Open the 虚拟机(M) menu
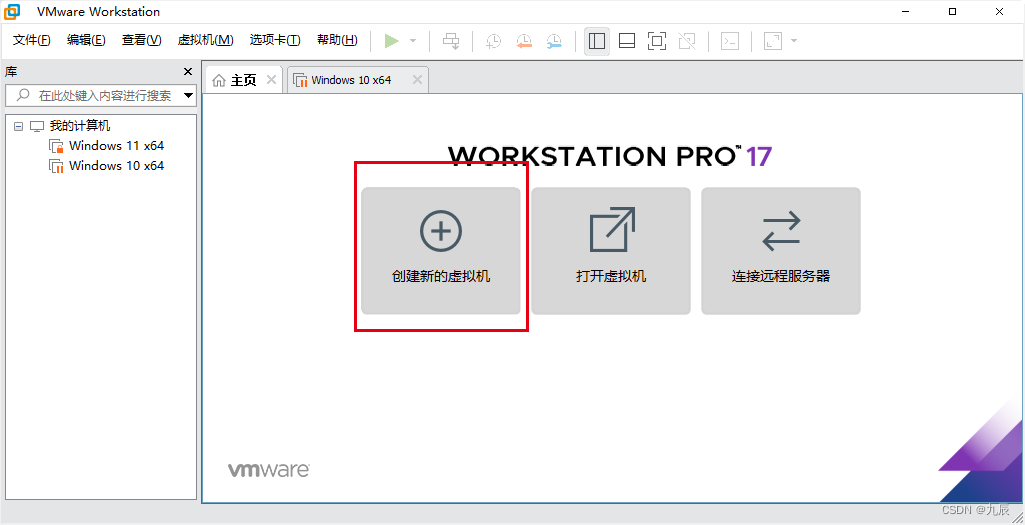 coord(205,40)
